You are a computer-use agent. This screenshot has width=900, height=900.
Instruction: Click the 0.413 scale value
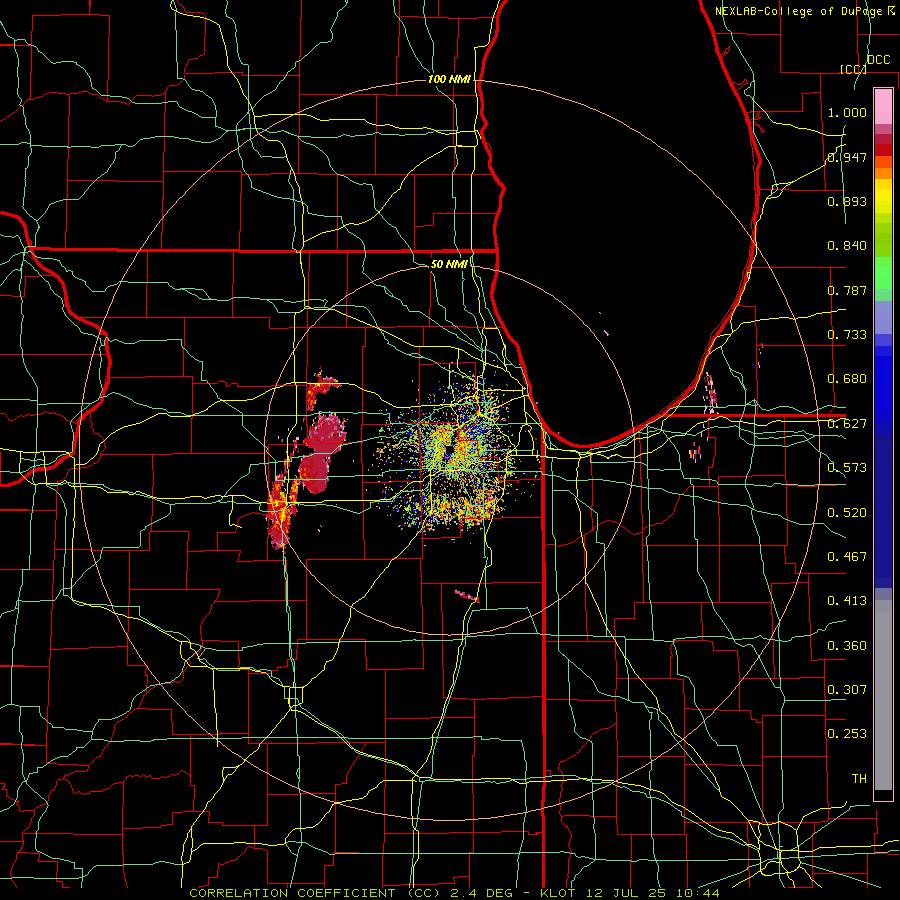point(847,601)
